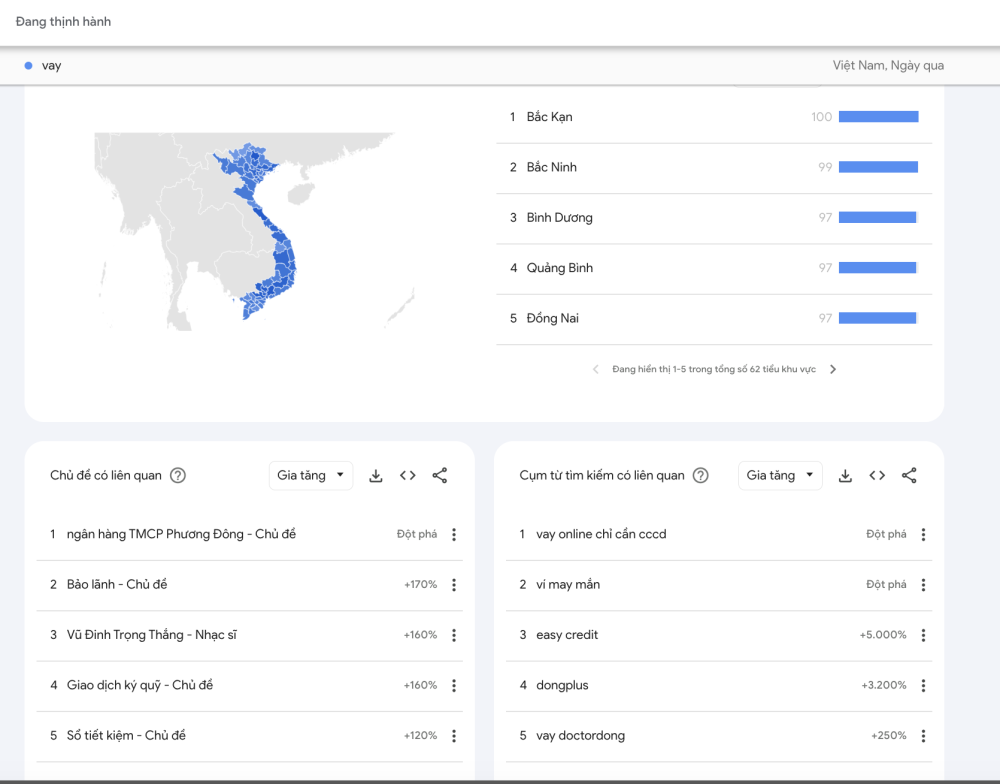Download related topics data as CSV

point(376,476)
